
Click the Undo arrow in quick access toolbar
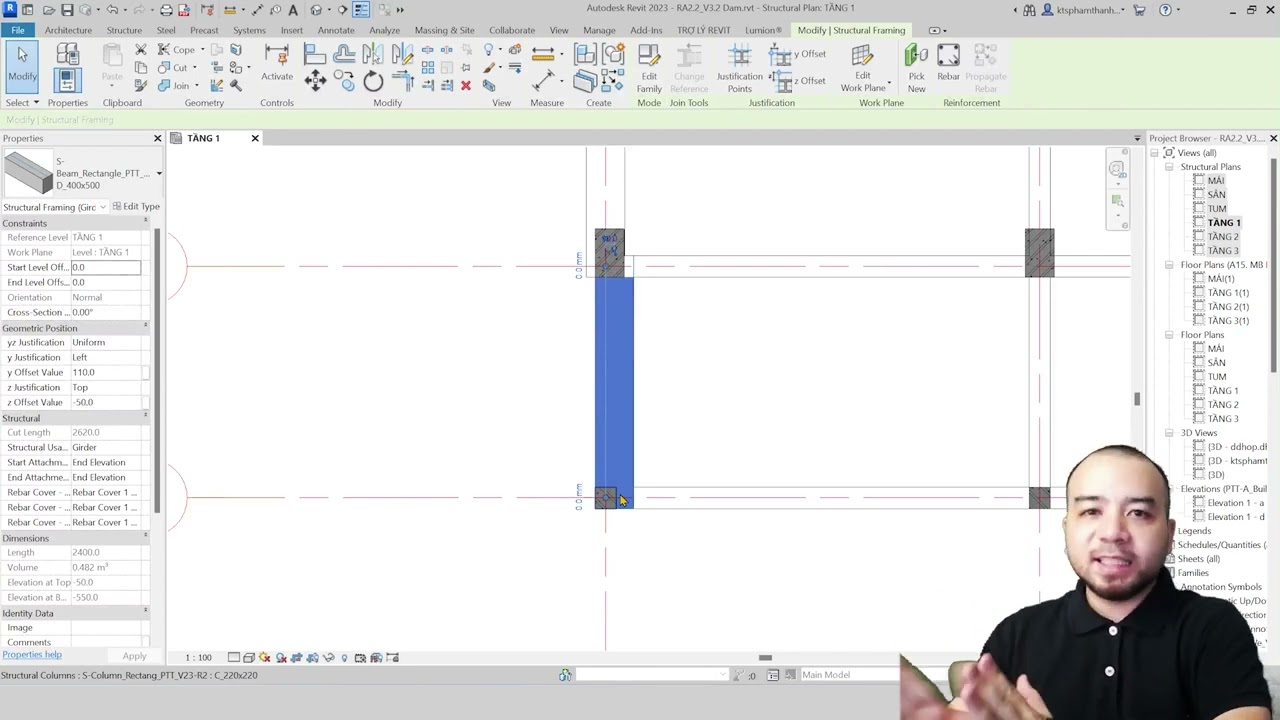click(112, 10)
